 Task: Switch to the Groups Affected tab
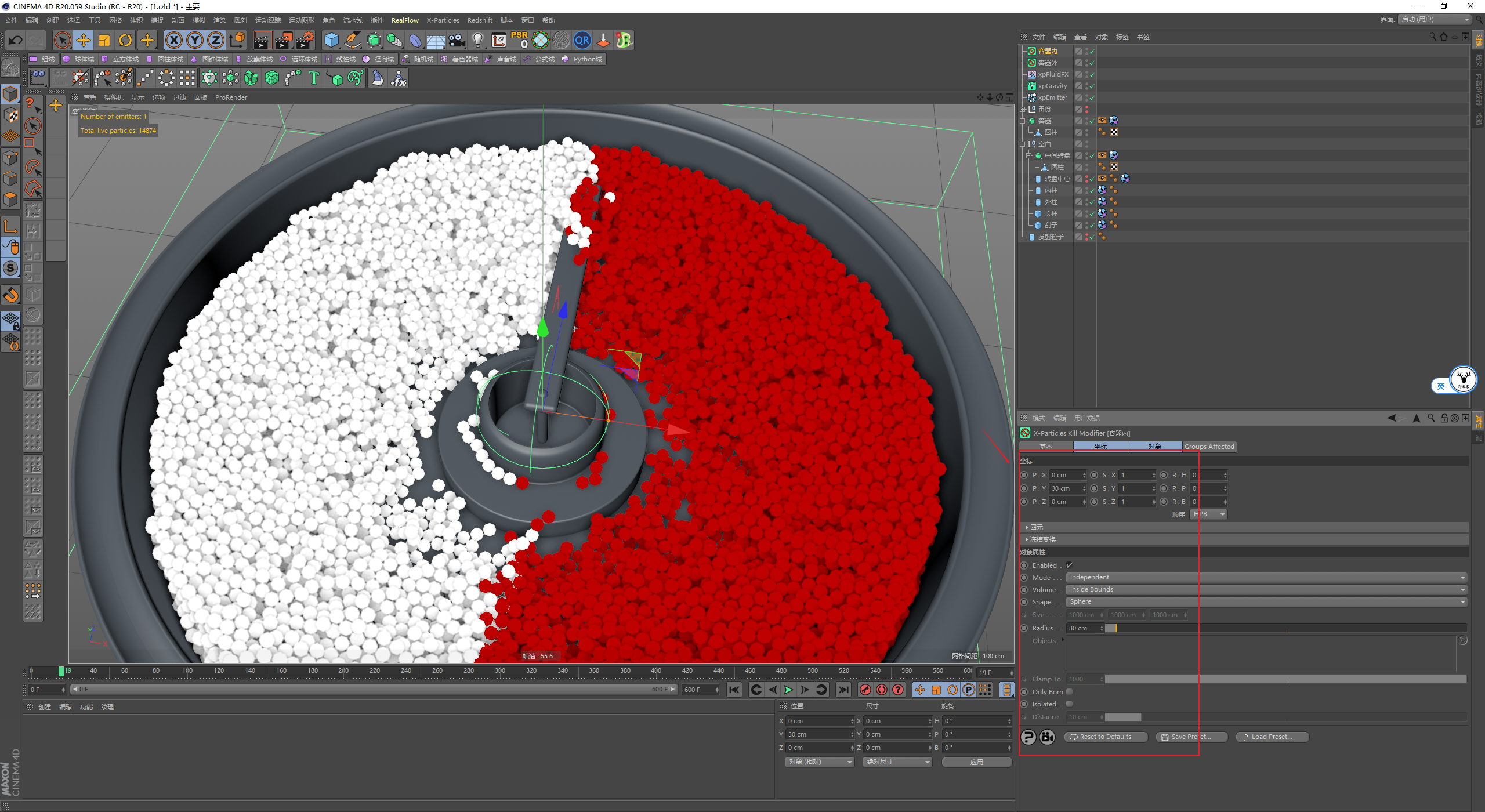(x=1209, y=447)
